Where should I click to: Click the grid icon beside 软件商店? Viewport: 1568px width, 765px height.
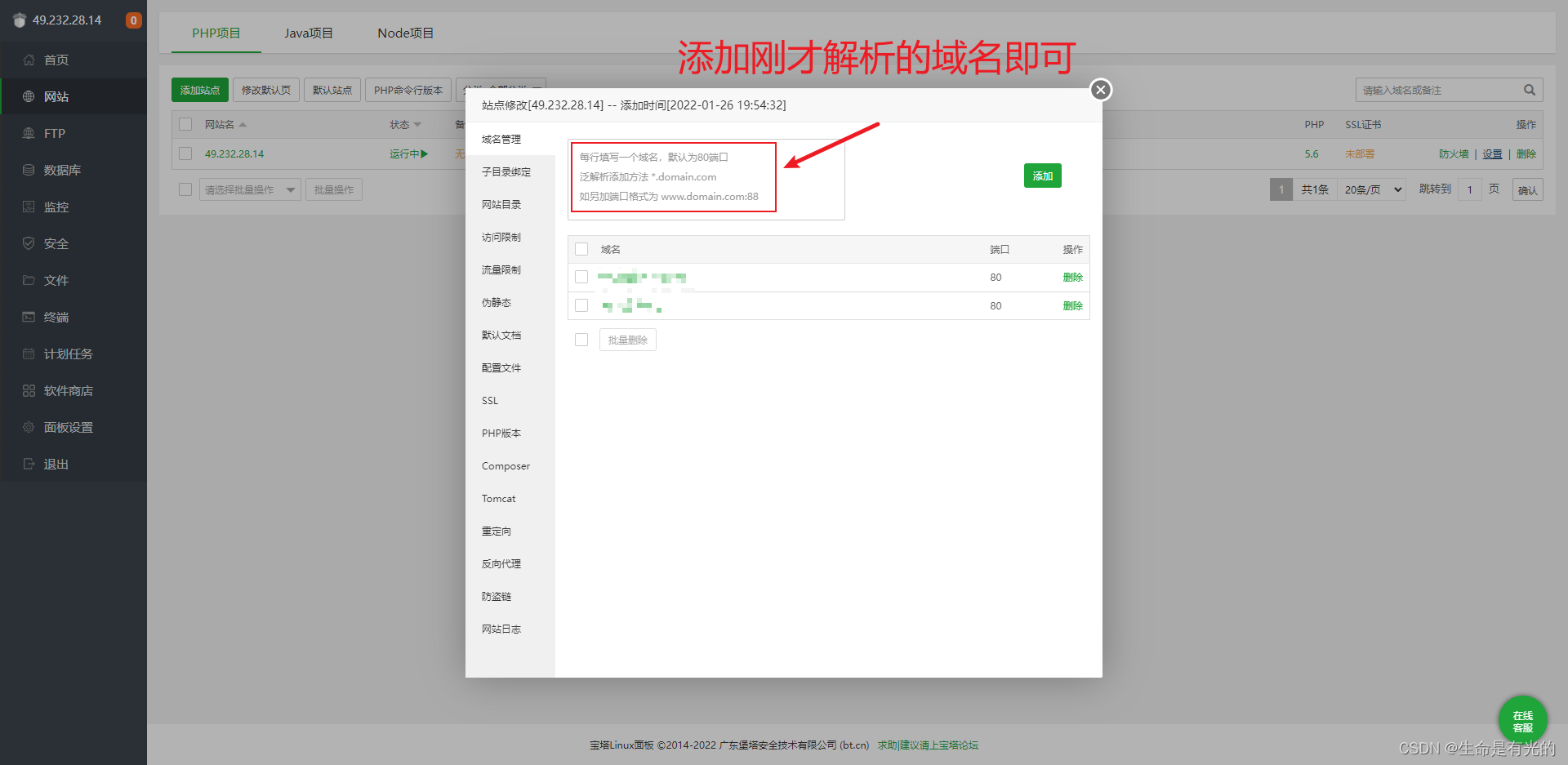point(29,390)
